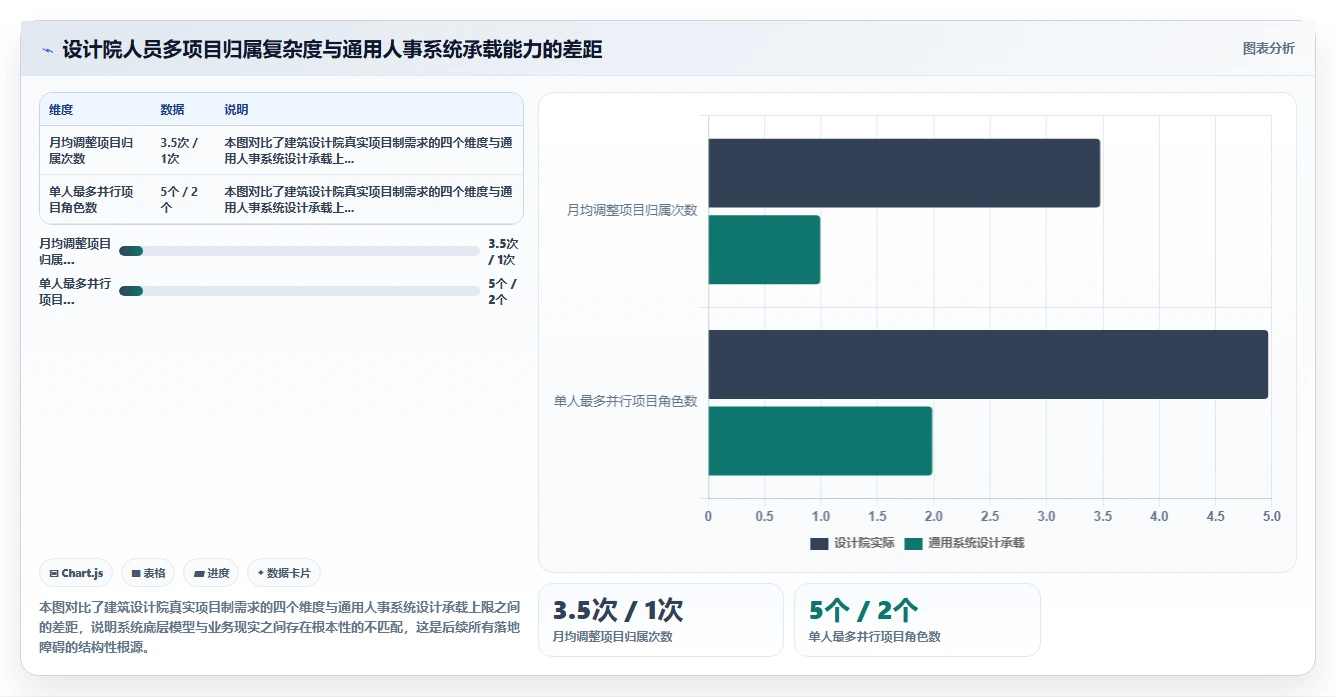Screen dimensions: 1336x697
Task: Click the green legend color box for 通用系统设计承载
Action: (x=914, y=543)
